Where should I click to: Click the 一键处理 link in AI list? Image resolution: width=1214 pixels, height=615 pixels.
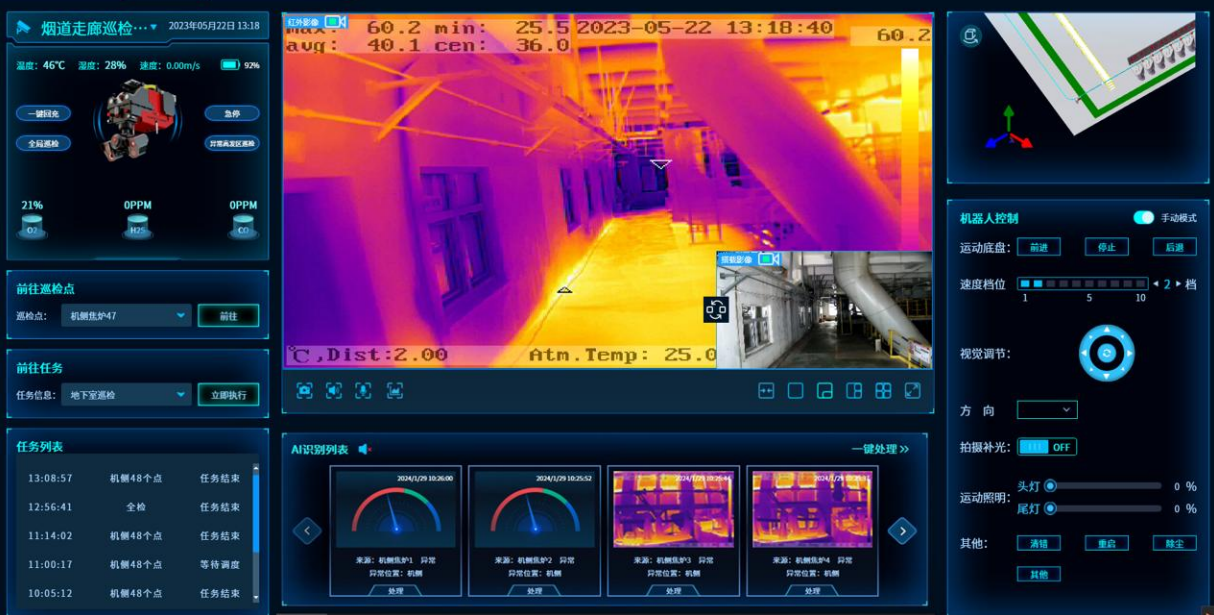pos(879,450)
